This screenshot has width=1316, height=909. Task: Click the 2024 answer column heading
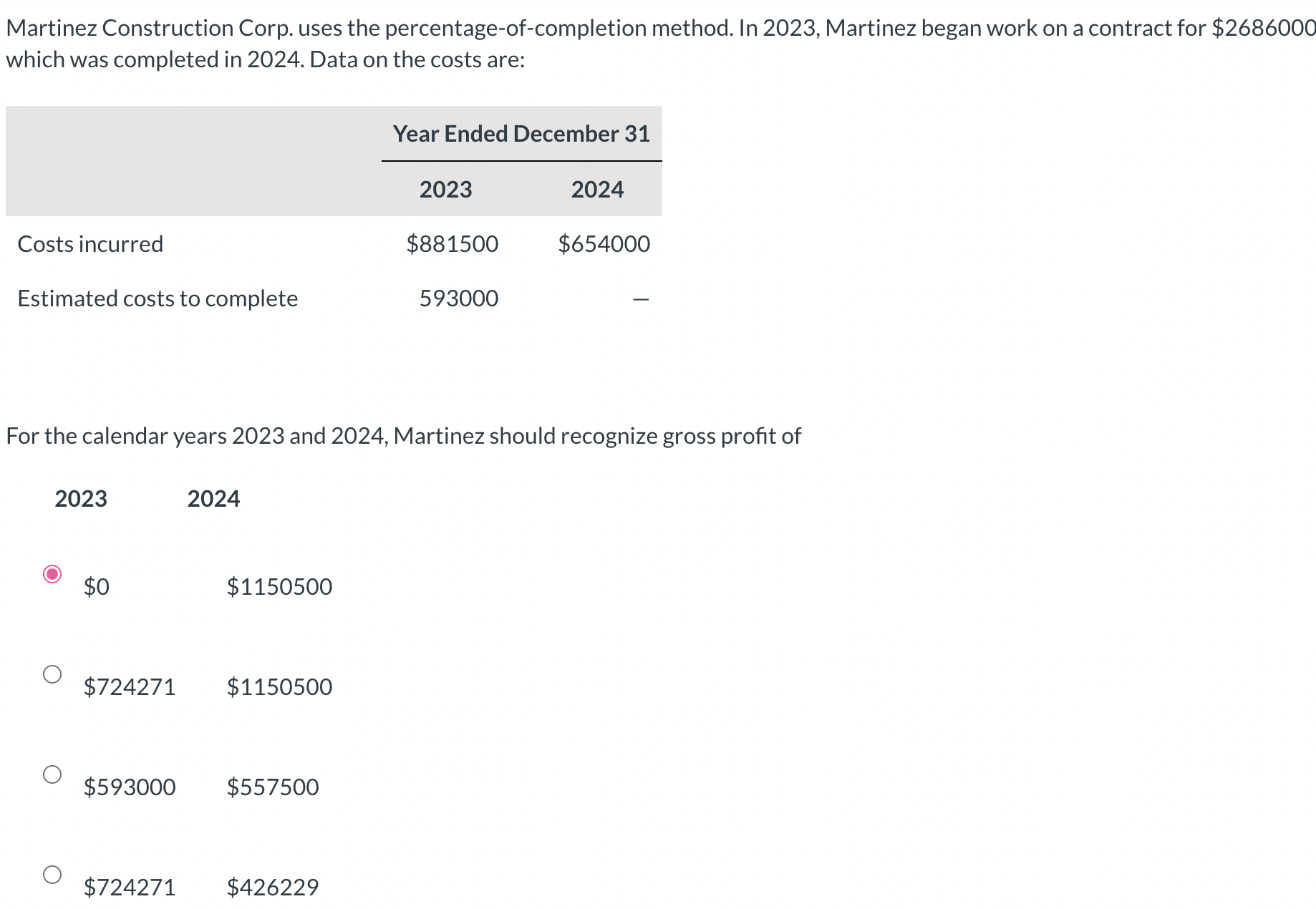213,498
